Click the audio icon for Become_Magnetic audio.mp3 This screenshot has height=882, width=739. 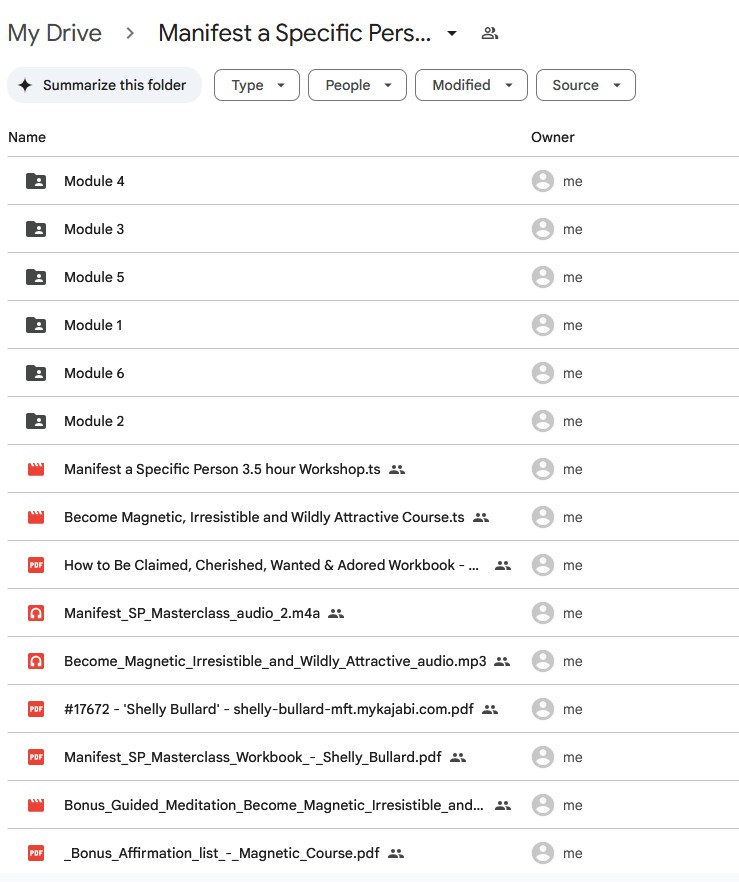pyautogui.click(x=36, y=661)
